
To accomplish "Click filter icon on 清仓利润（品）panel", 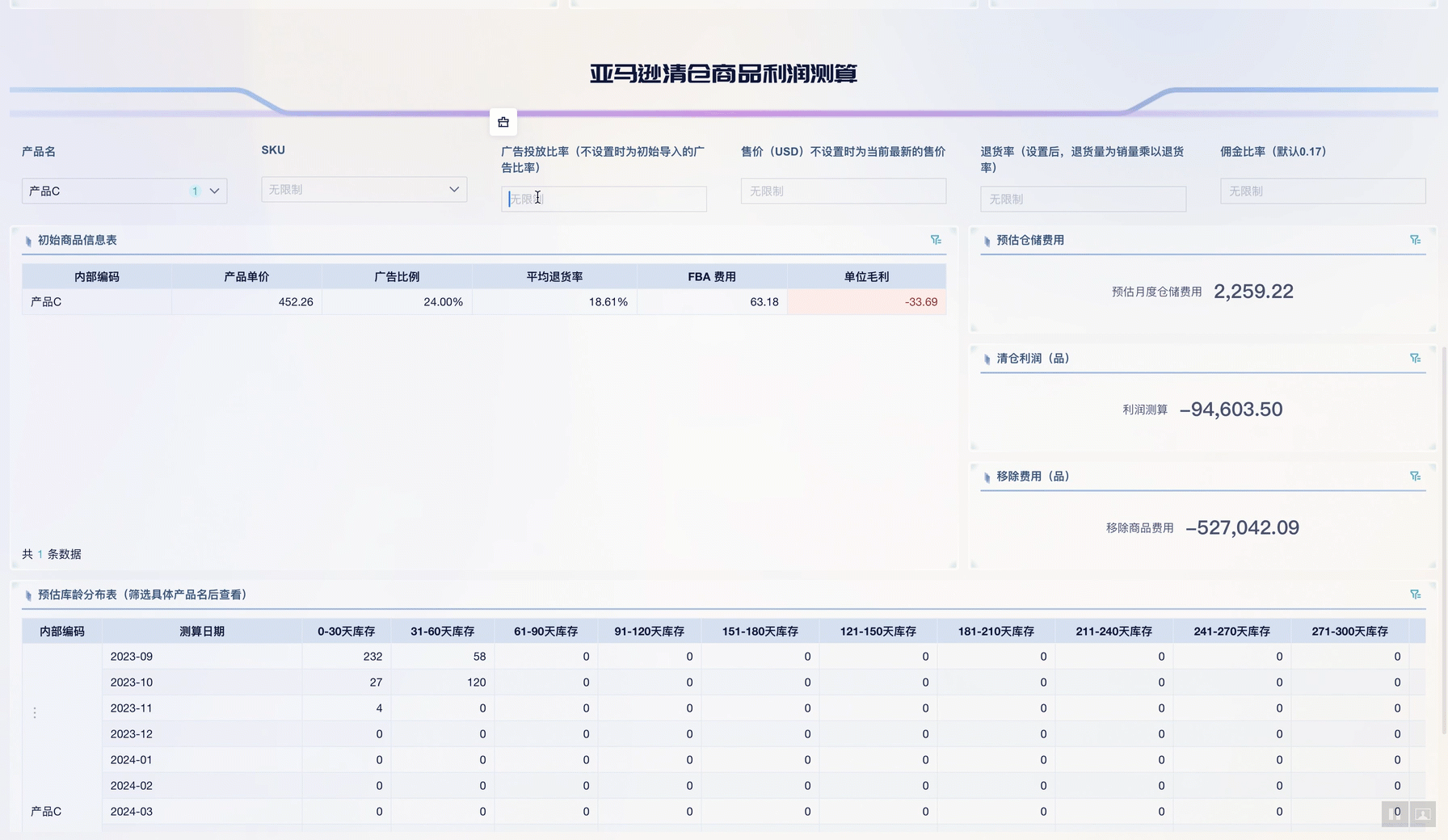I will point(1415,358).
